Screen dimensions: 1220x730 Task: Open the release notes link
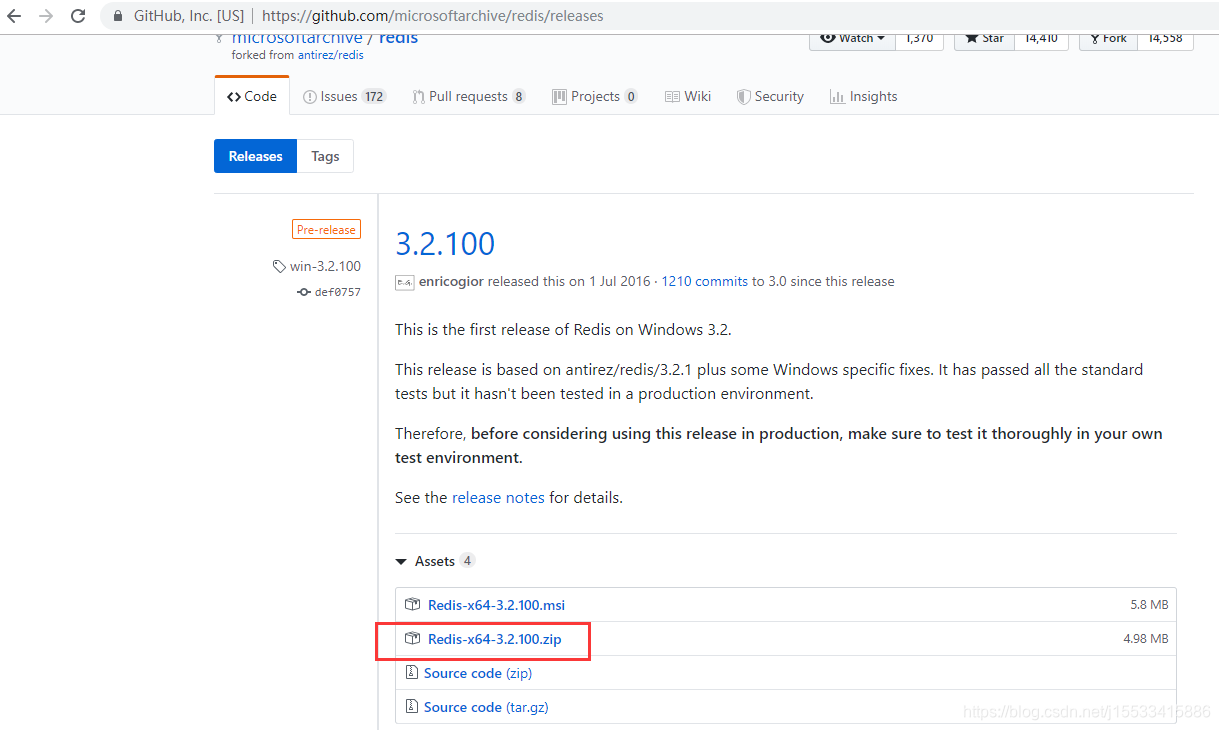pyautogui.click(x=498, y=497)
